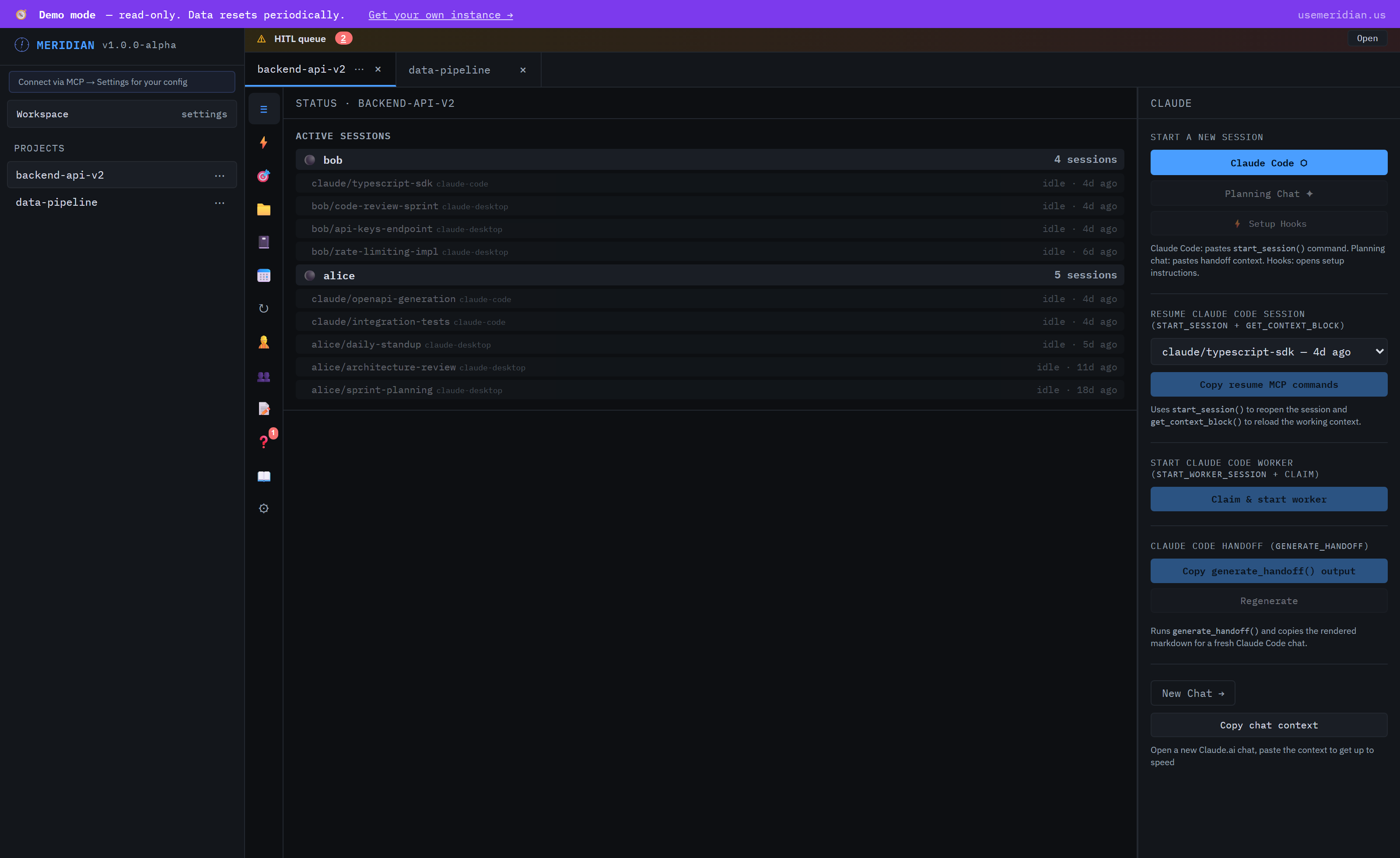
Task: Collapse alice's 5 sessions group
Action: pos(710,275)
